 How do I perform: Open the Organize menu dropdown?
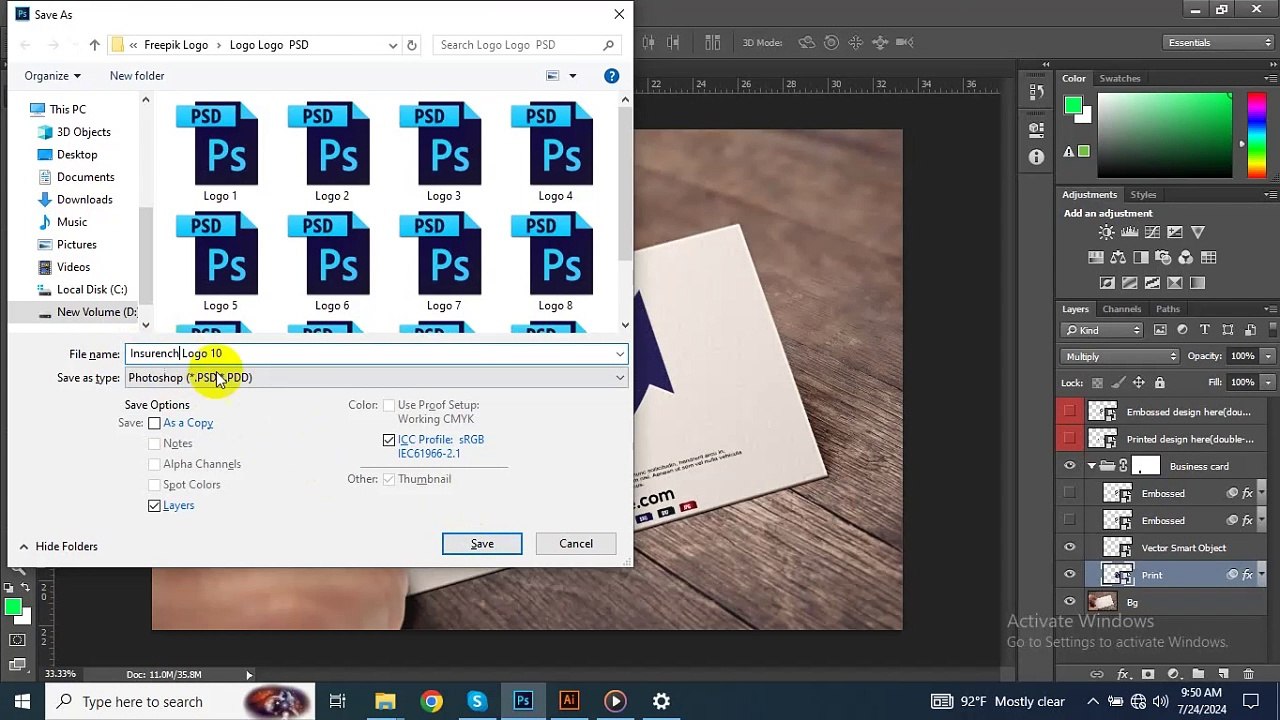53,76
